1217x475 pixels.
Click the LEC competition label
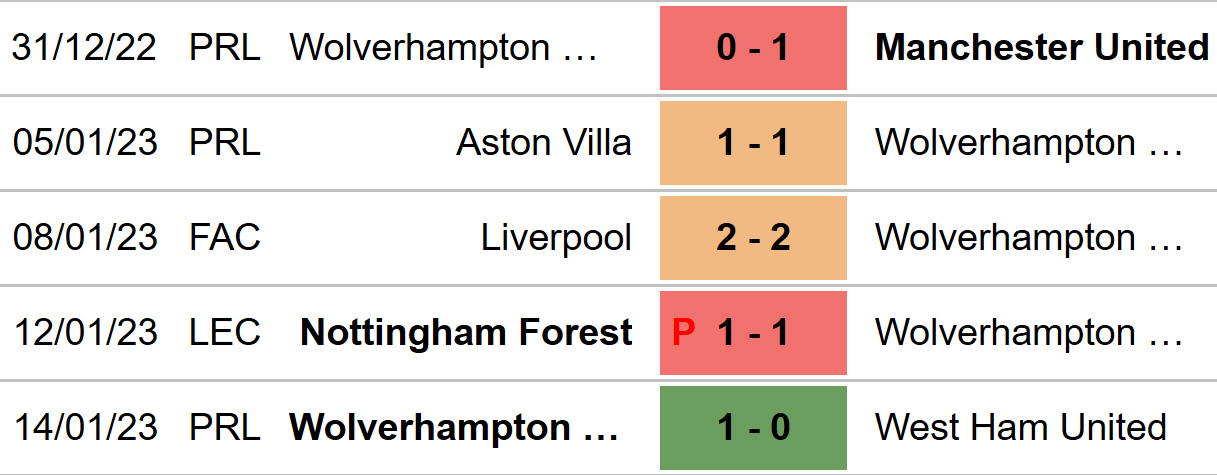[x=225, y=333]
